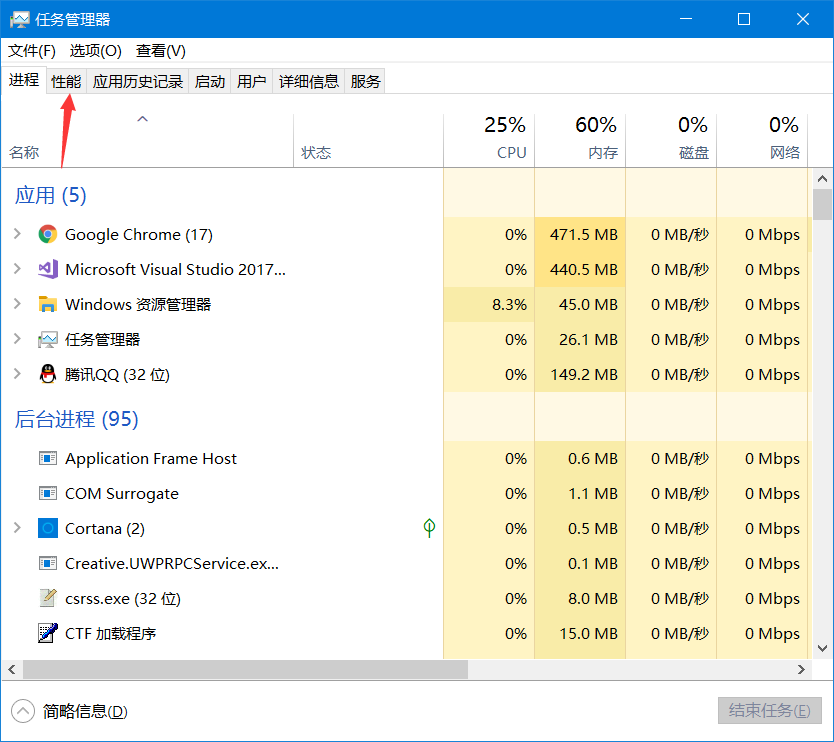Open the 选项(O) menu

click(x=95, y=51)
